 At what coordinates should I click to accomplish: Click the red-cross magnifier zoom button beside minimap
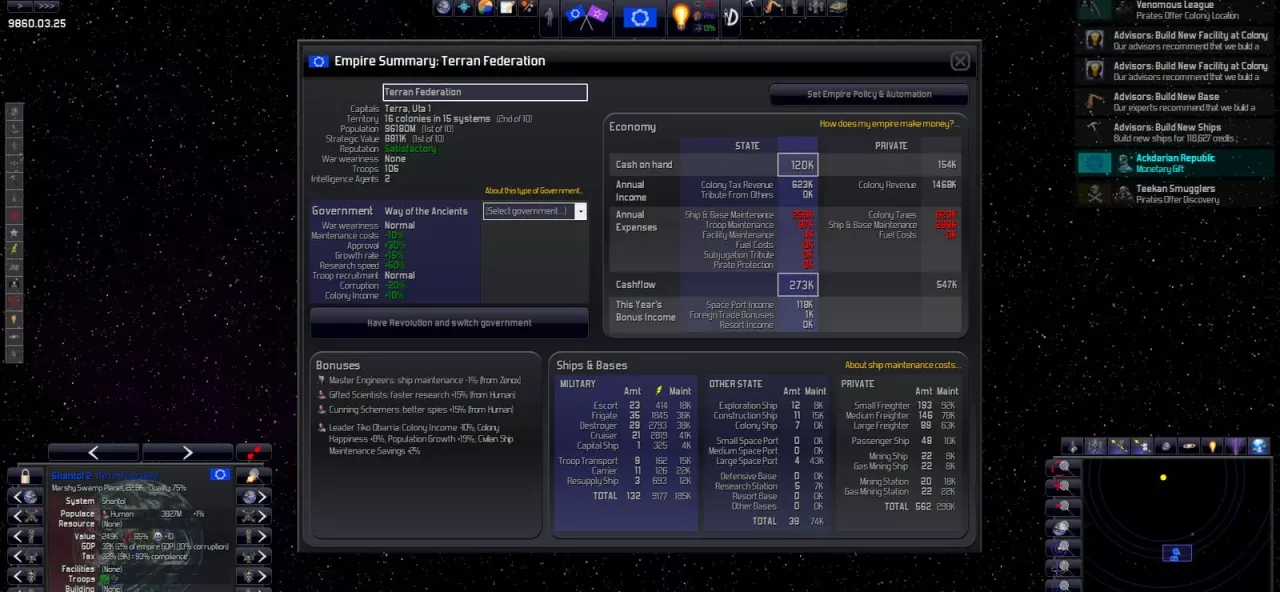tap(1063, 487)
